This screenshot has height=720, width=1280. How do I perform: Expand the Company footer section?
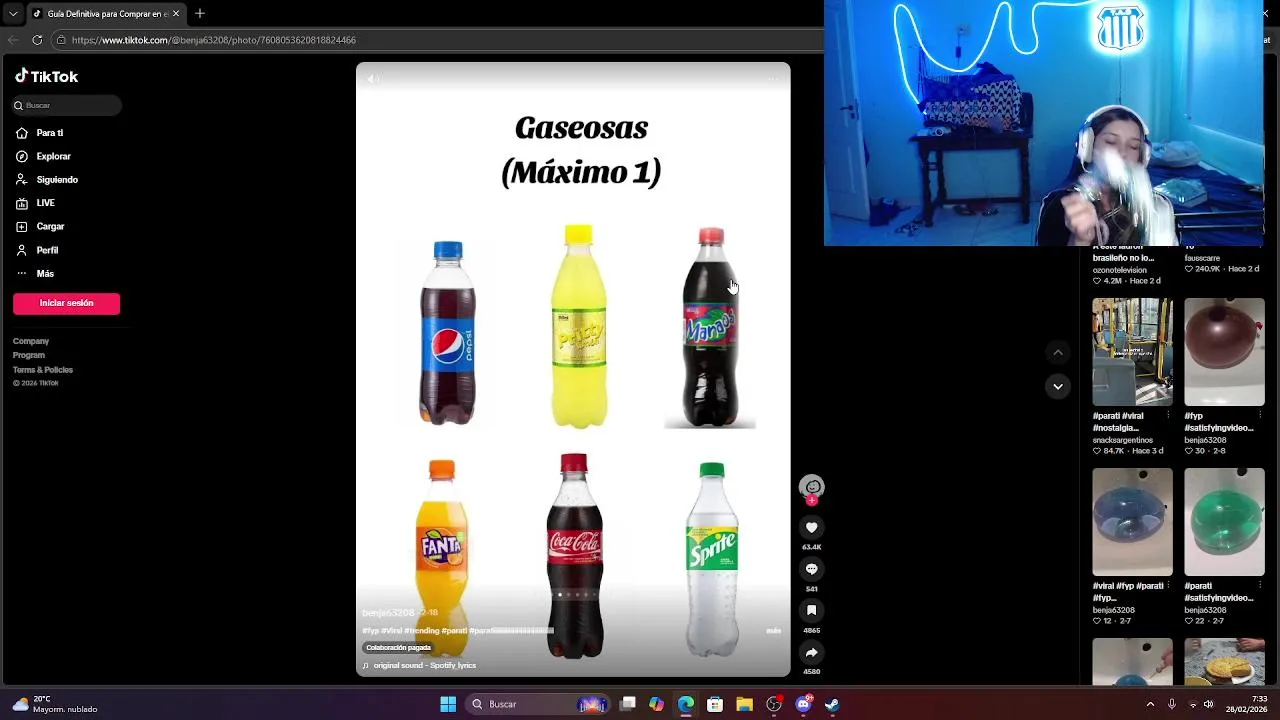[31, 341]
